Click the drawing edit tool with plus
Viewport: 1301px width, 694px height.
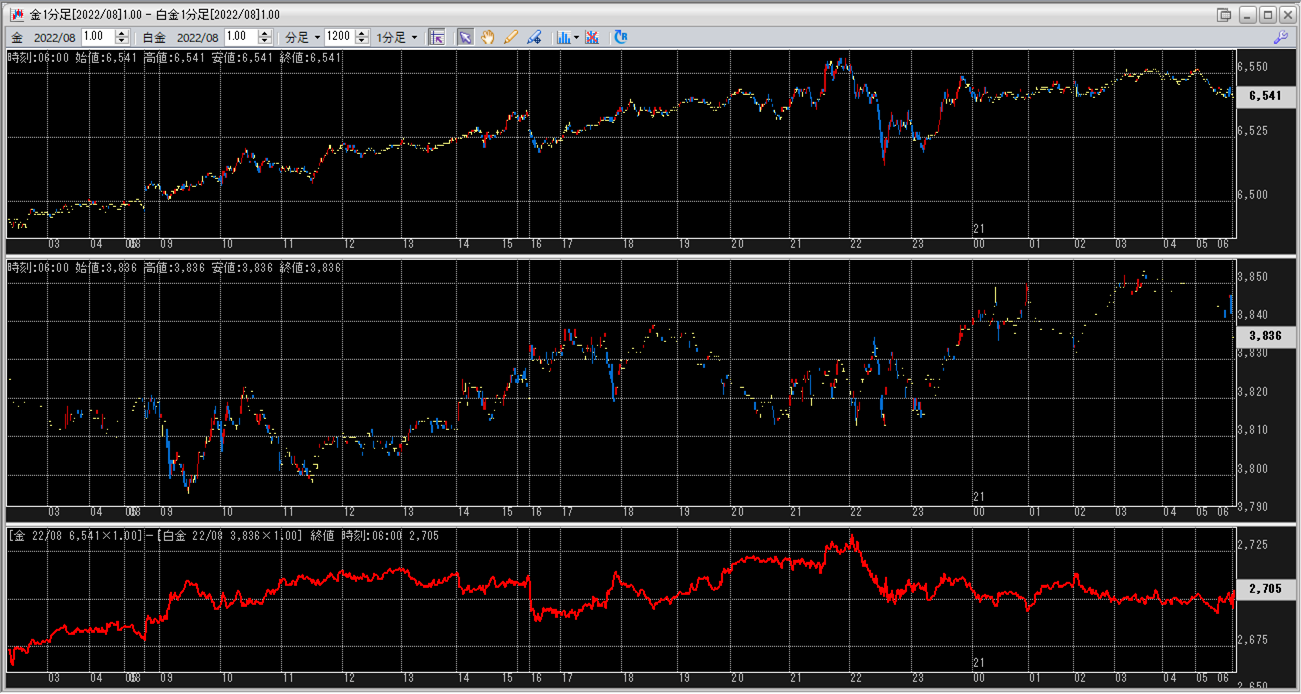coord(534,37)
